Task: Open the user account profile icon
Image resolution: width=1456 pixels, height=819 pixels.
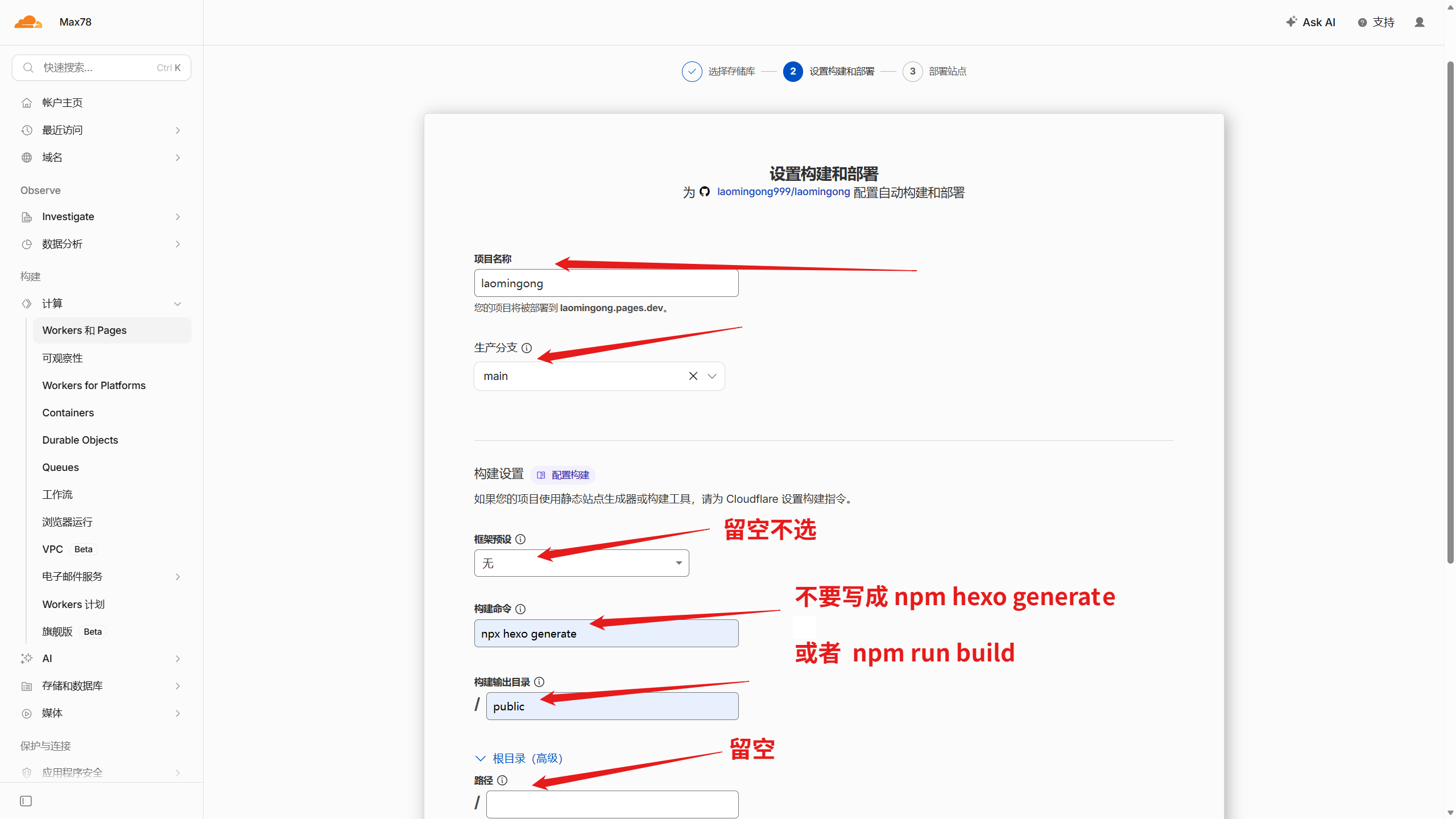Action: coord(1420,22)
